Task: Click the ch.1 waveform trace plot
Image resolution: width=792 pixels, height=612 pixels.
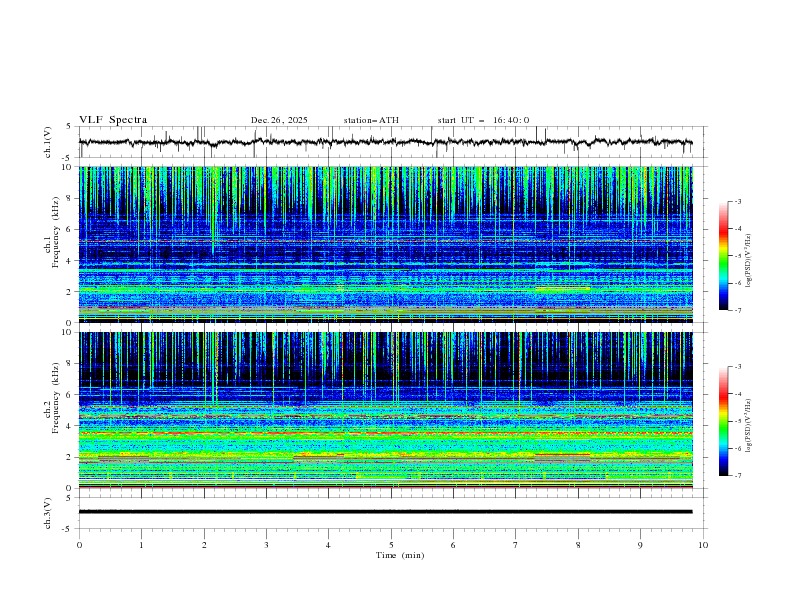Action: [x=386, y=142]
